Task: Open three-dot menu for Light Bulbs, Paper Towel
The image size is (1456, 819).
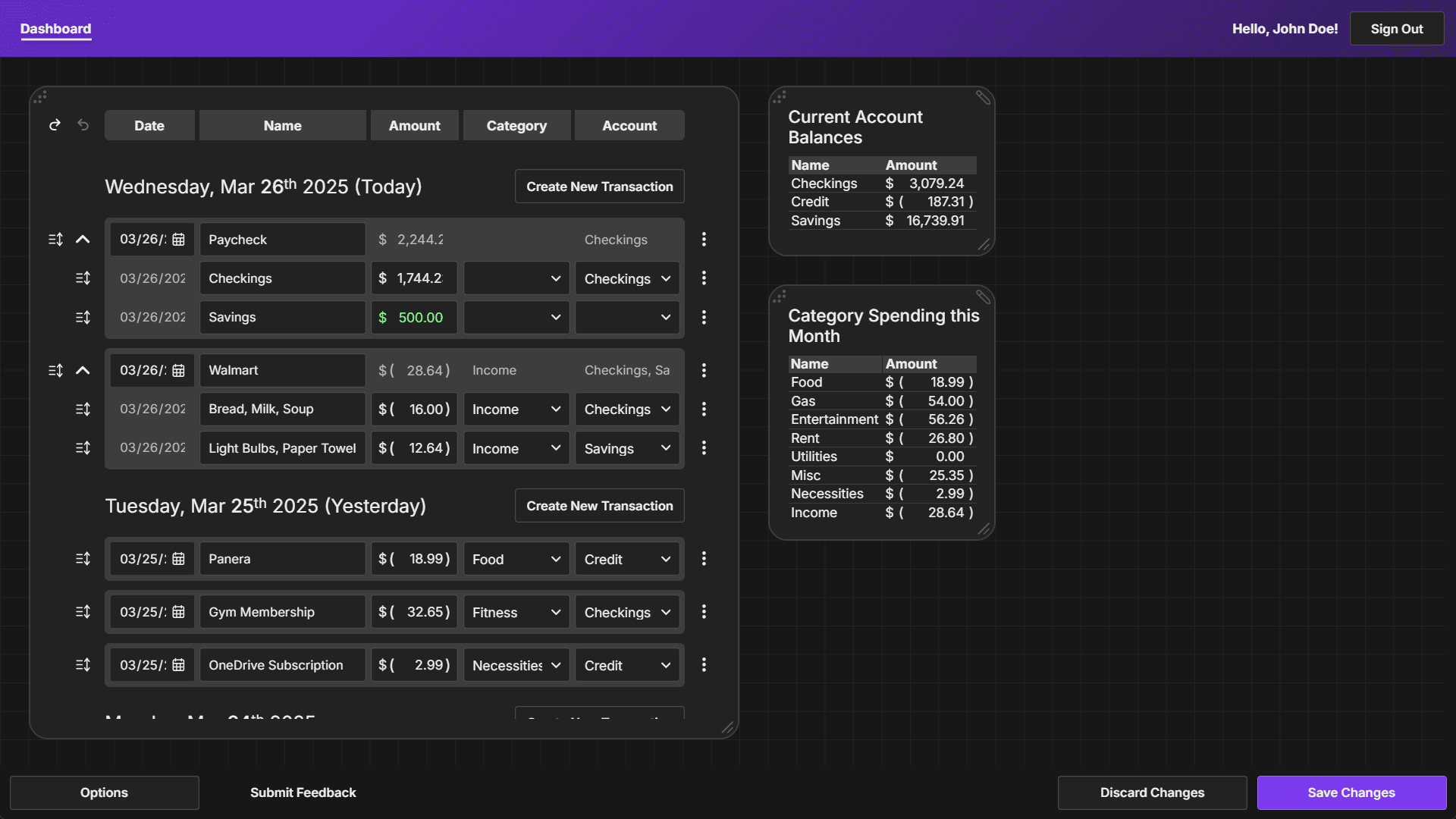Action: (x=704, y=448)
